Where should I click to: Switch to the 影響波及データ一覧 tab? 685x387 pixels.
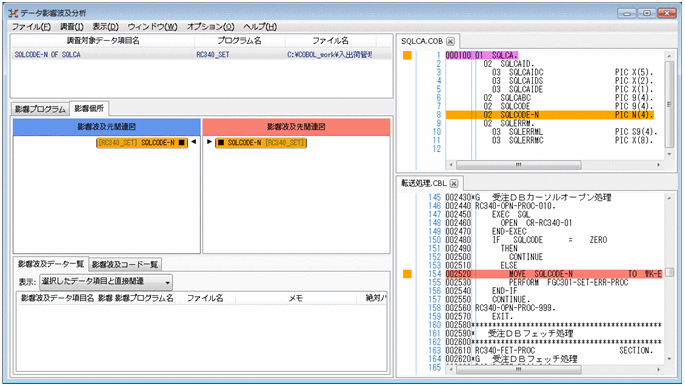[51, 264]
